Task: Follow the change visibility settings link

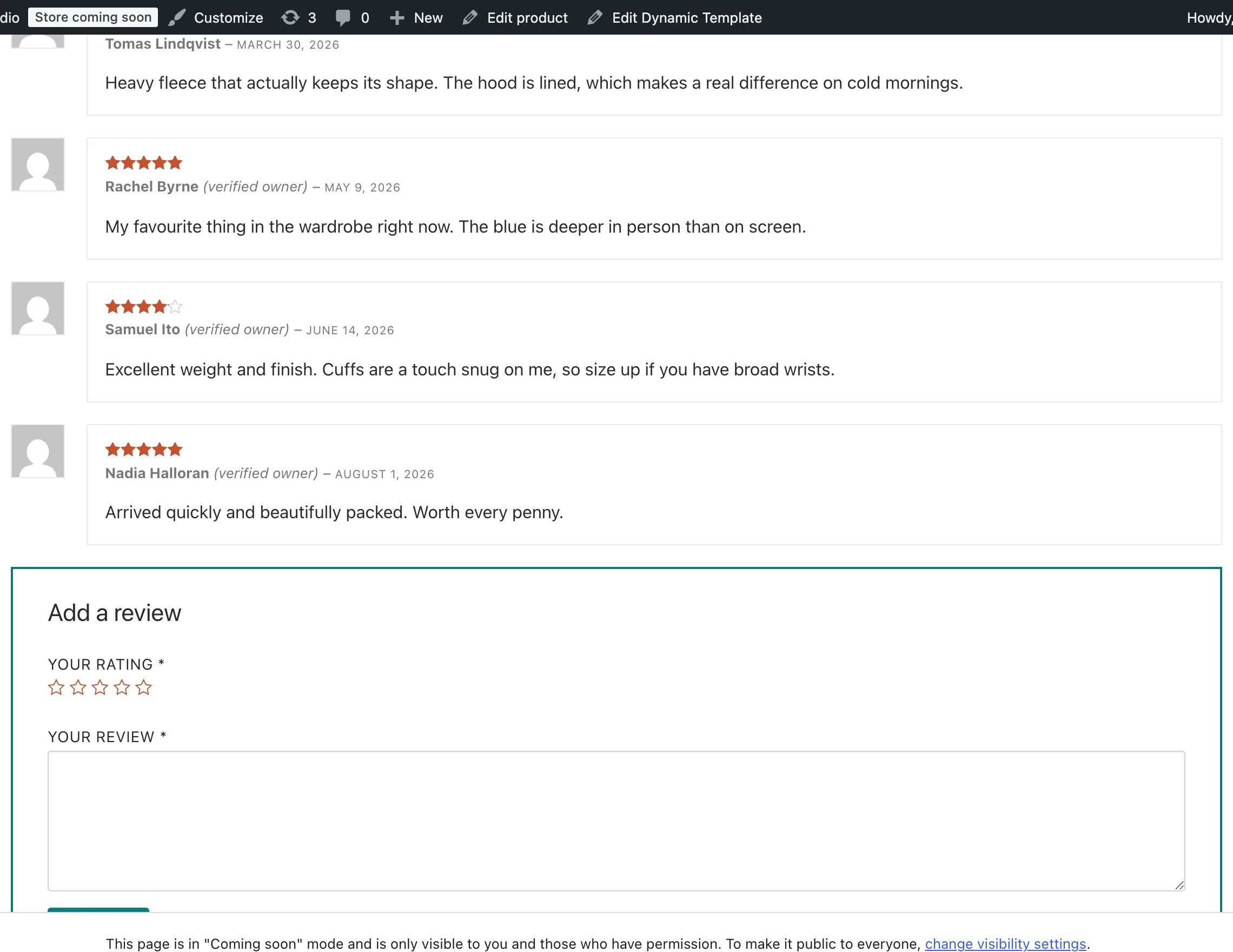Action: (1005, 943)
